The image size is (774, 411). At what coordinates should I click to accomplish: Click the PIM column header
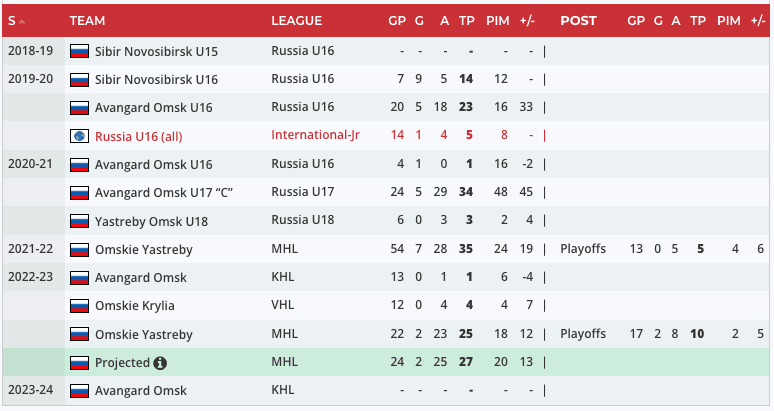tap(497, 21)
